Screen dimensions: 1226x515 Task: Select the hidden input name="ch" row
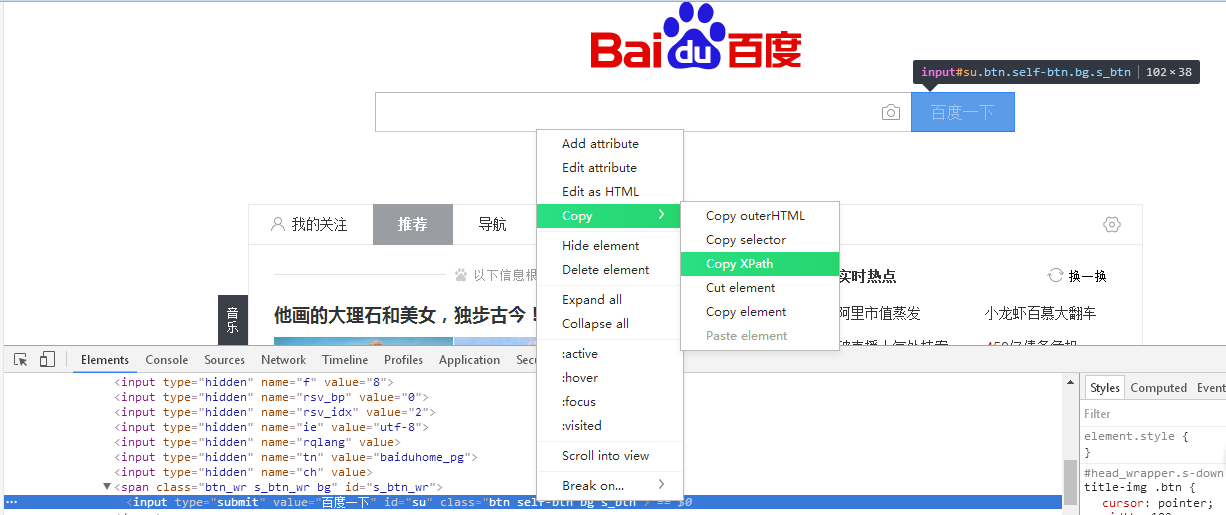[243, 472]
